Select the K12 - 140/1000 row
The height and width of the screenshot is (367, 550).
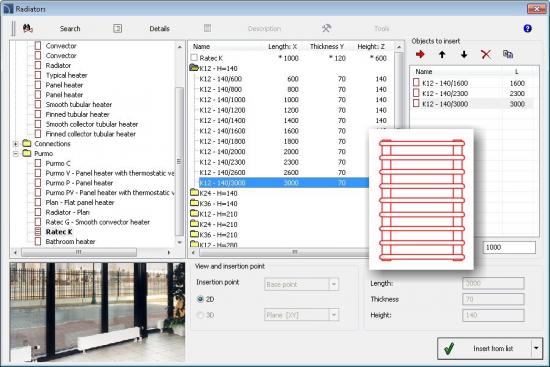pos(293,100)
